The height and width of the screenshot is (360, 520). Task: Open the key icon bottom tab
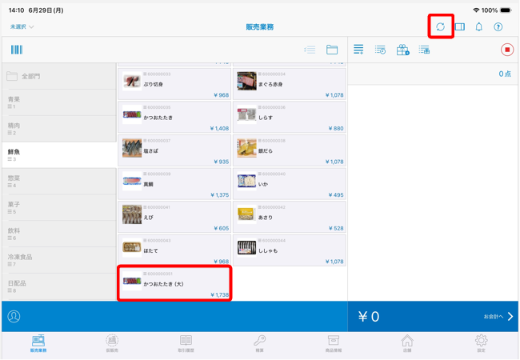(260, 343)
